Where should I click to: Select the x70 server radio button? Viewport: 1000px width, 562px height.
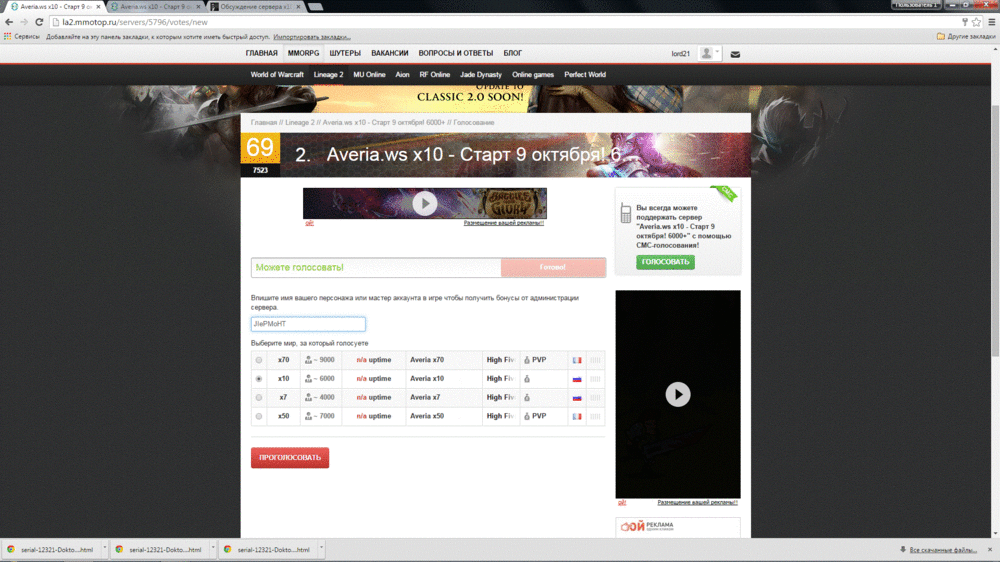click(x=260, y=360)
